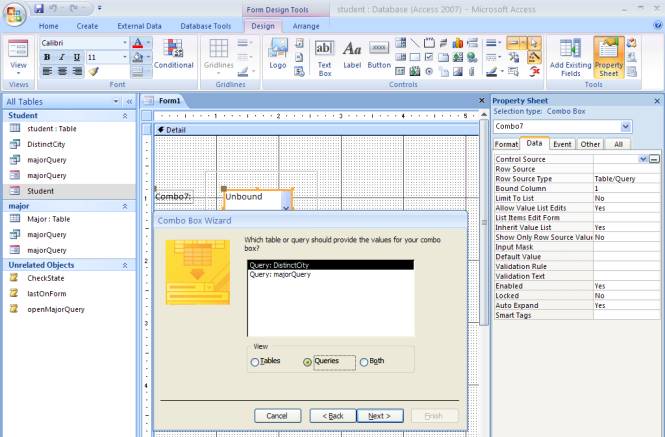Open the font size dropdown
The height and width of the screenshot is (437, 665).
125,57
